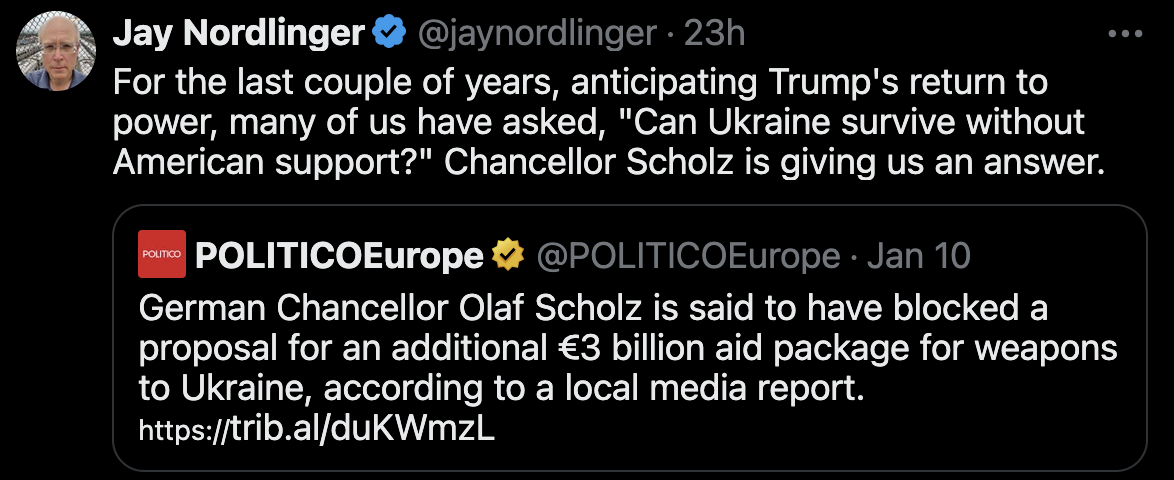The image size is (1174, 480).
Task: Click the @jaynordlinger handle
Action: click(537, 34)
